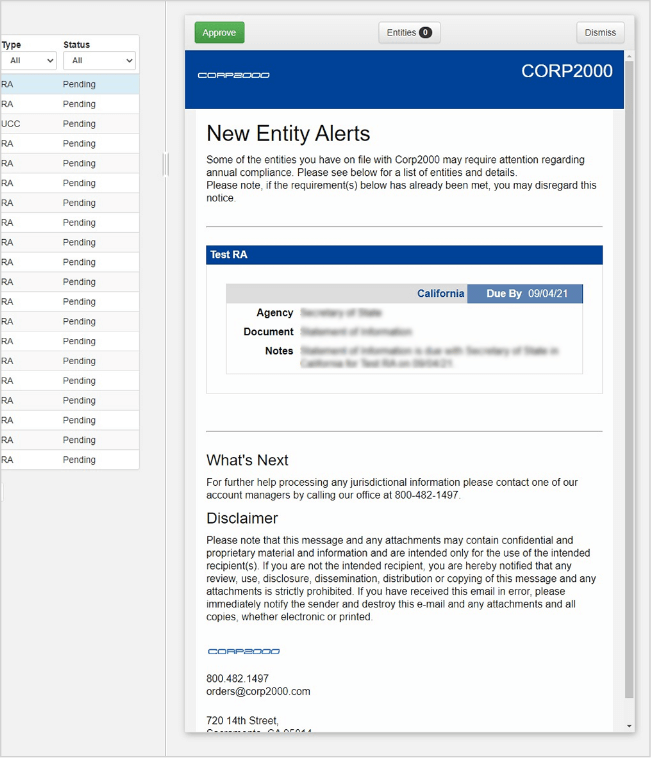Click the Type column header
Viewport: 651px width, 758px height.
[x=11, y=44]
